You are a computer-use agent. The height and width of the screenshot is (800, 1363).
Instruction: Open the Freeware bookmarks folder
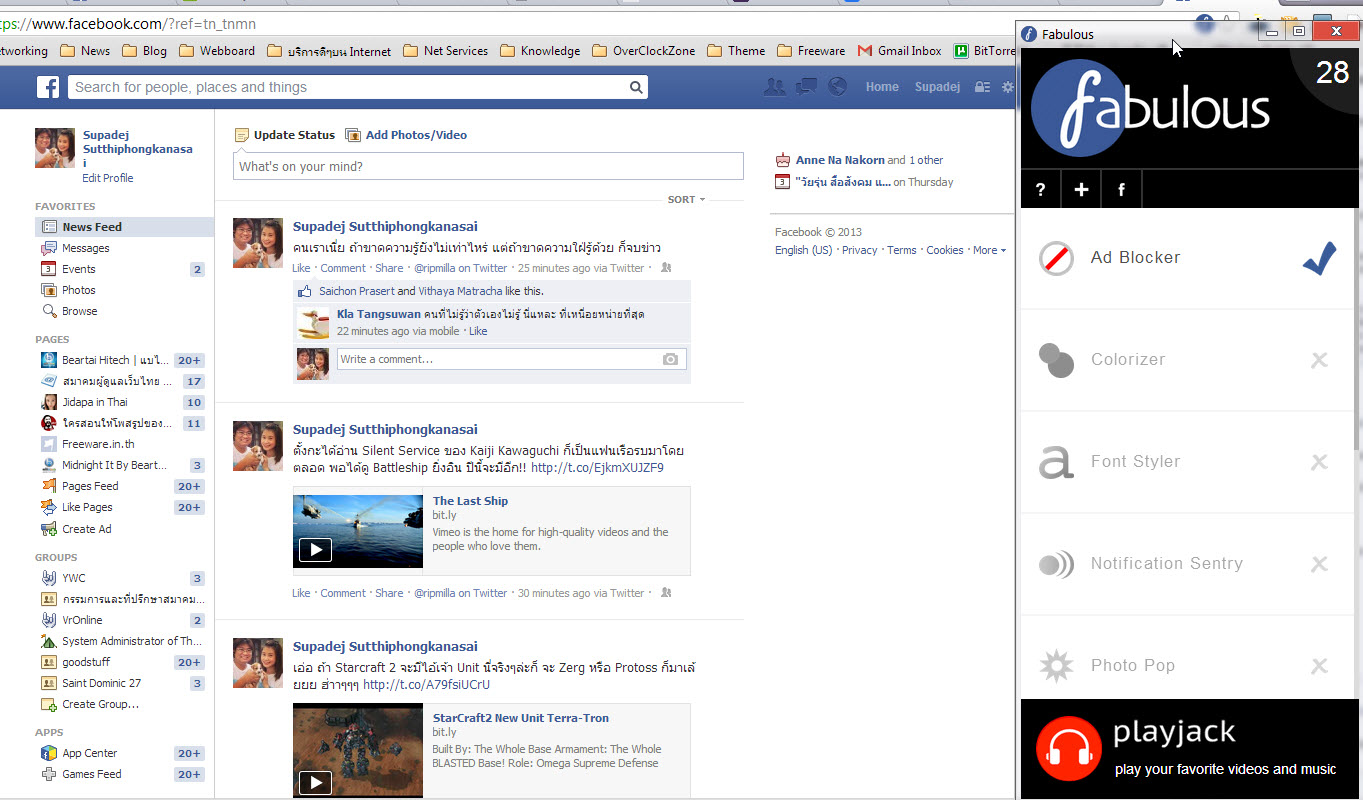coord(811,51)
